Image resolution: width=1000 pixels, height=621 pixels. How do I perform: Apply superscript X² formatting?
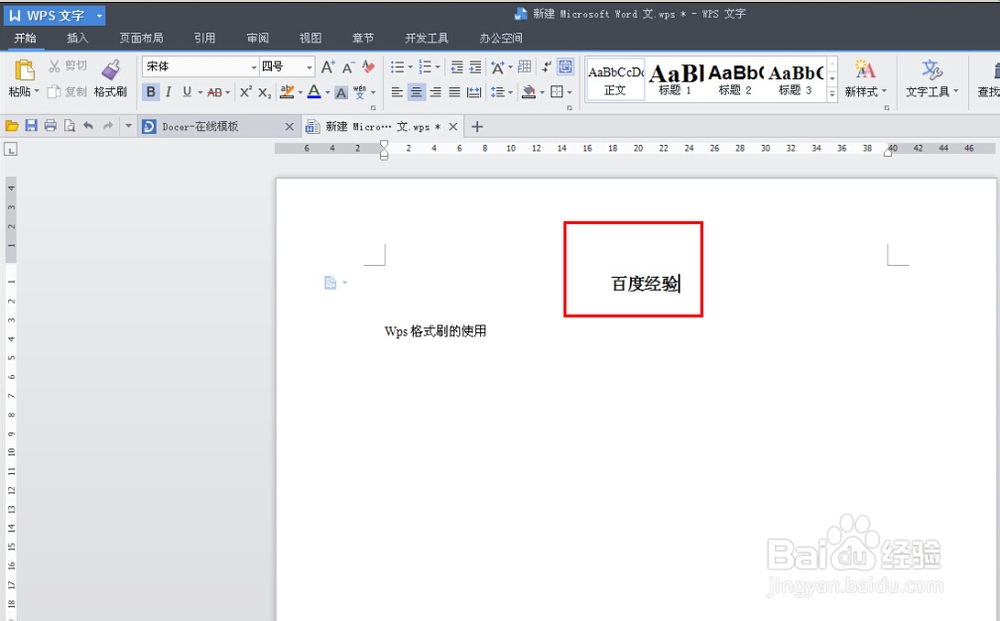coord(246,92)
